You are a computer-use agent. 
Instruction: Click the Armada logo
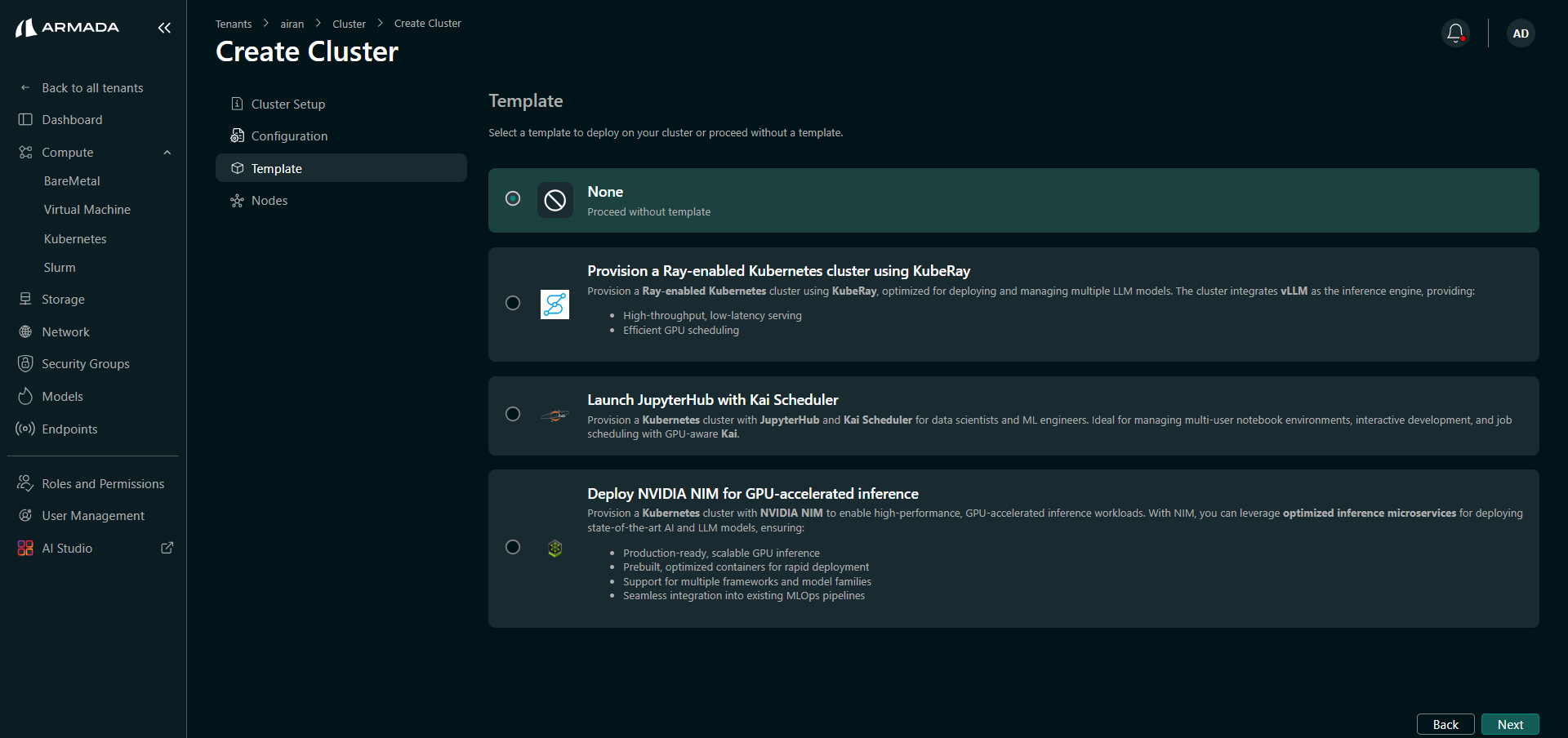click(x=67, y=26)
